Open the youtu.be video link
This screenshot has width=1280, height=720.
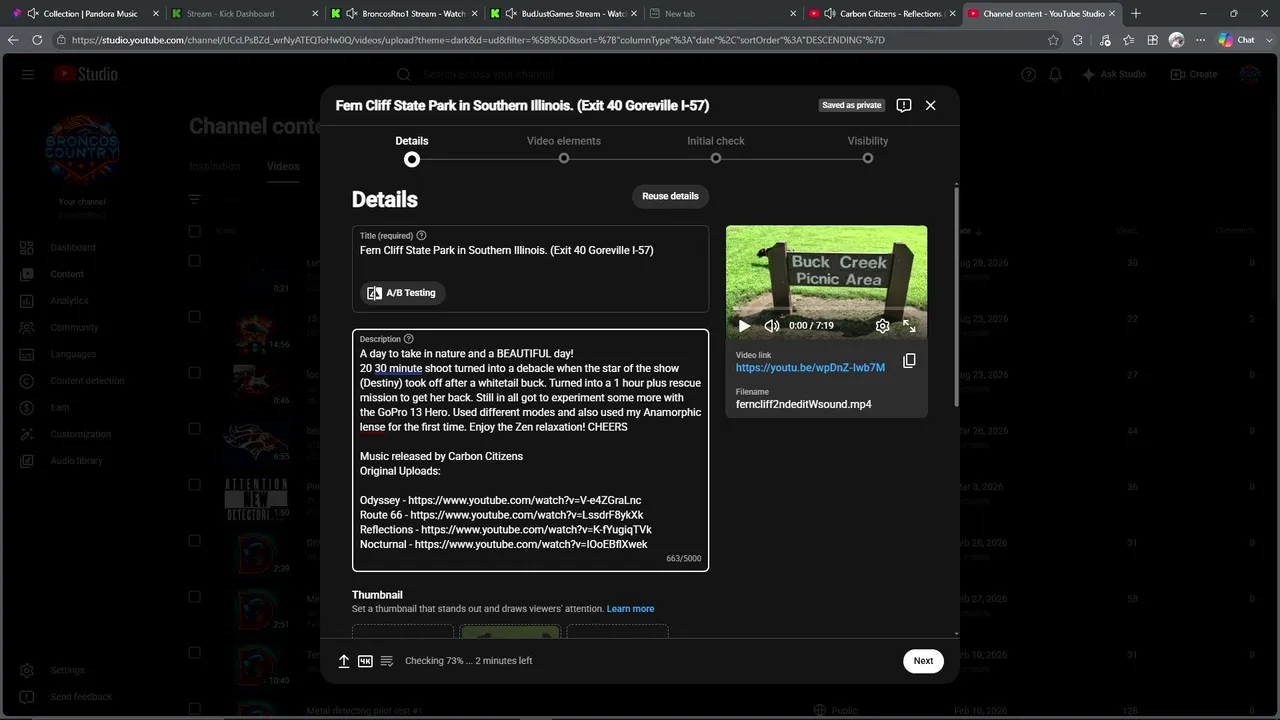810,368
